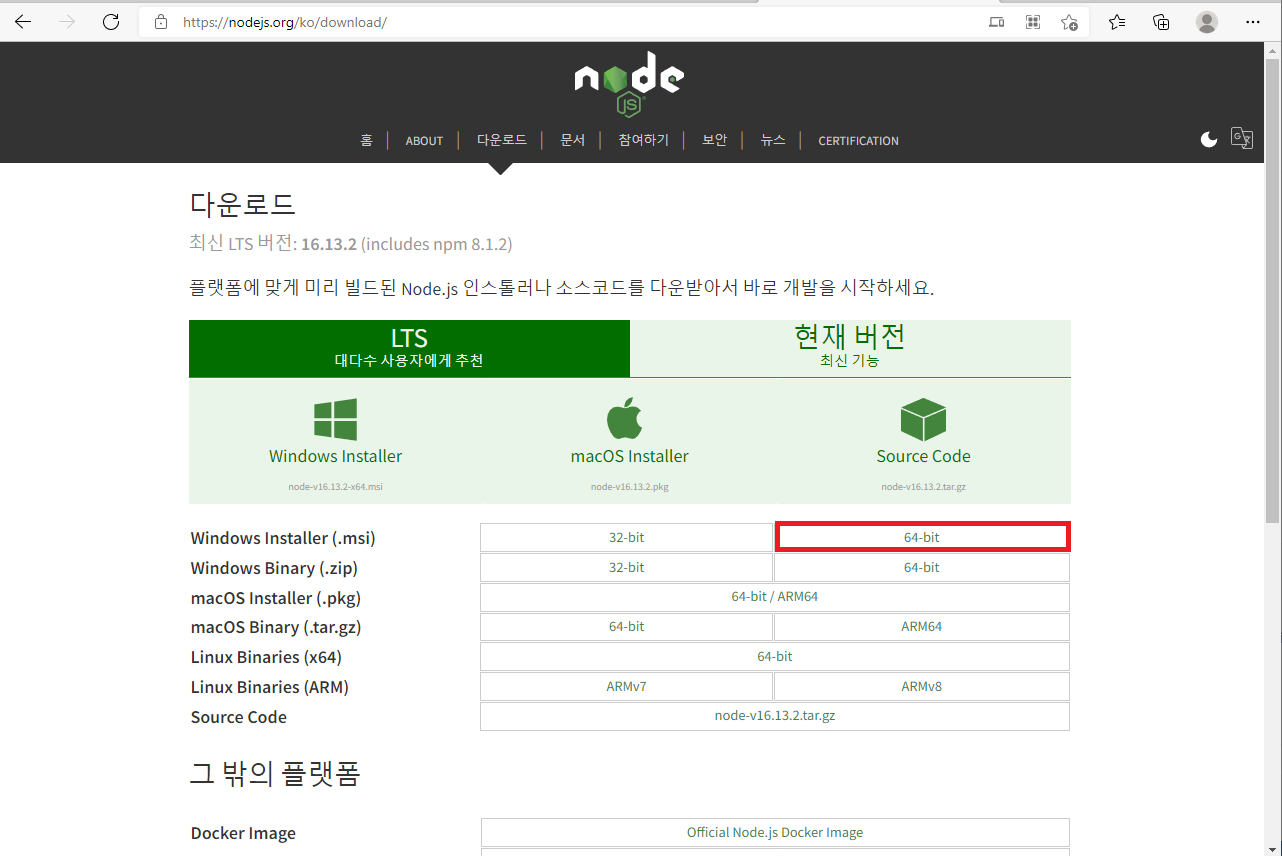Open the browser profile avatar
The width and height of the screenshot is (1282, 856).
click(1208, 22)
